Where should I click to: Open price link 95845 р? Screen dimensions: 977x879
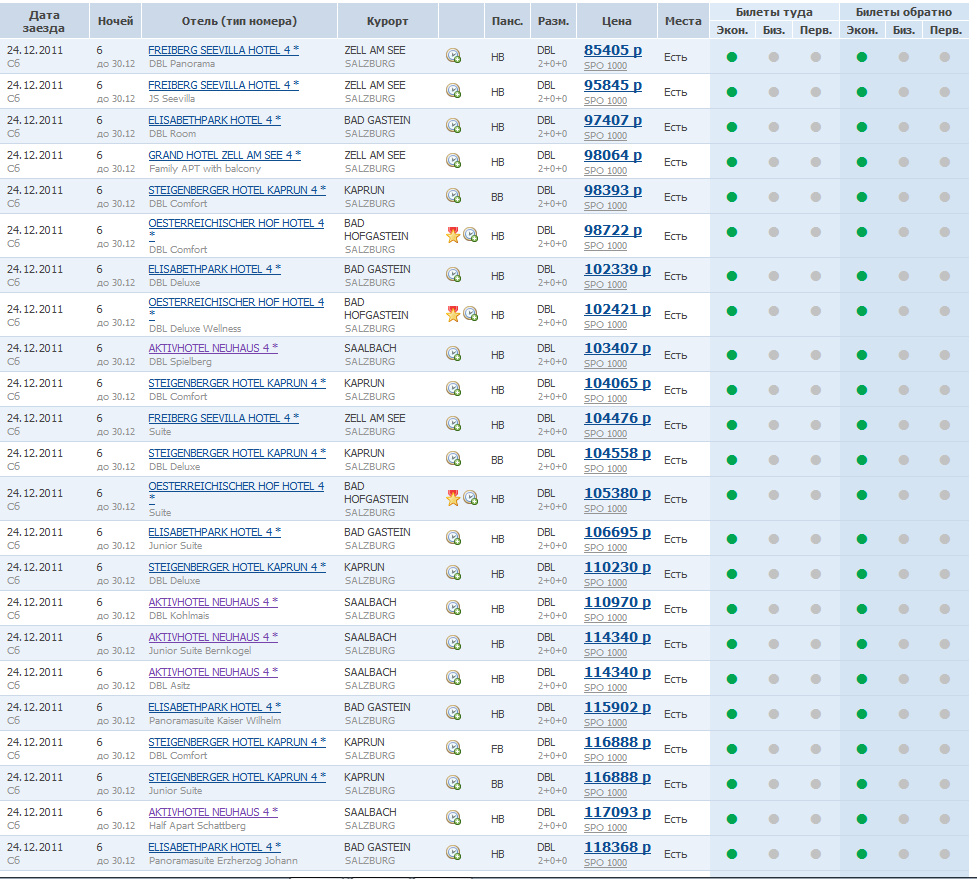(612, 85)
